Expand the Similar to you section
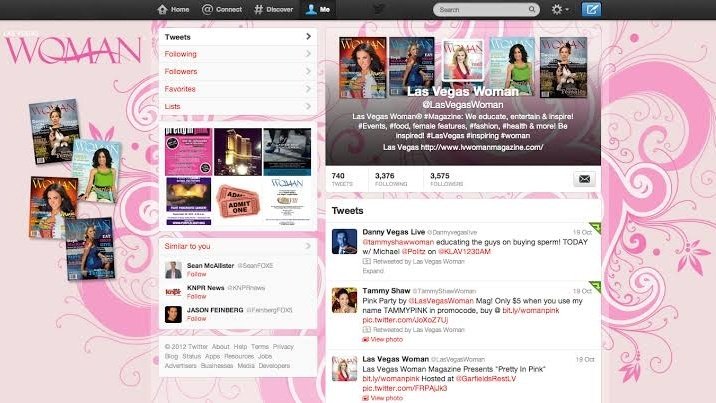The width and height of the screenshot is (716, 403). coord(238,246)
